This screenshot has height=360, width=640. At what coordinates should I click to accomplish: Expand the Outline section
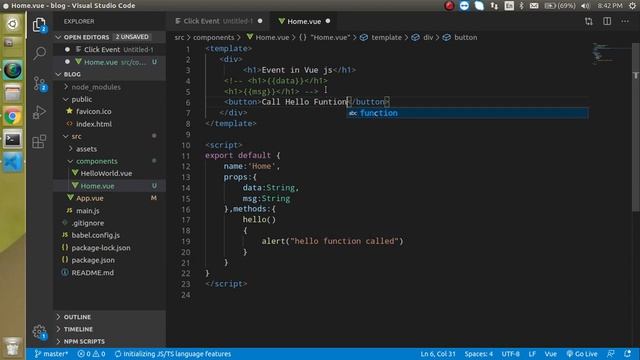coord(109,317)
